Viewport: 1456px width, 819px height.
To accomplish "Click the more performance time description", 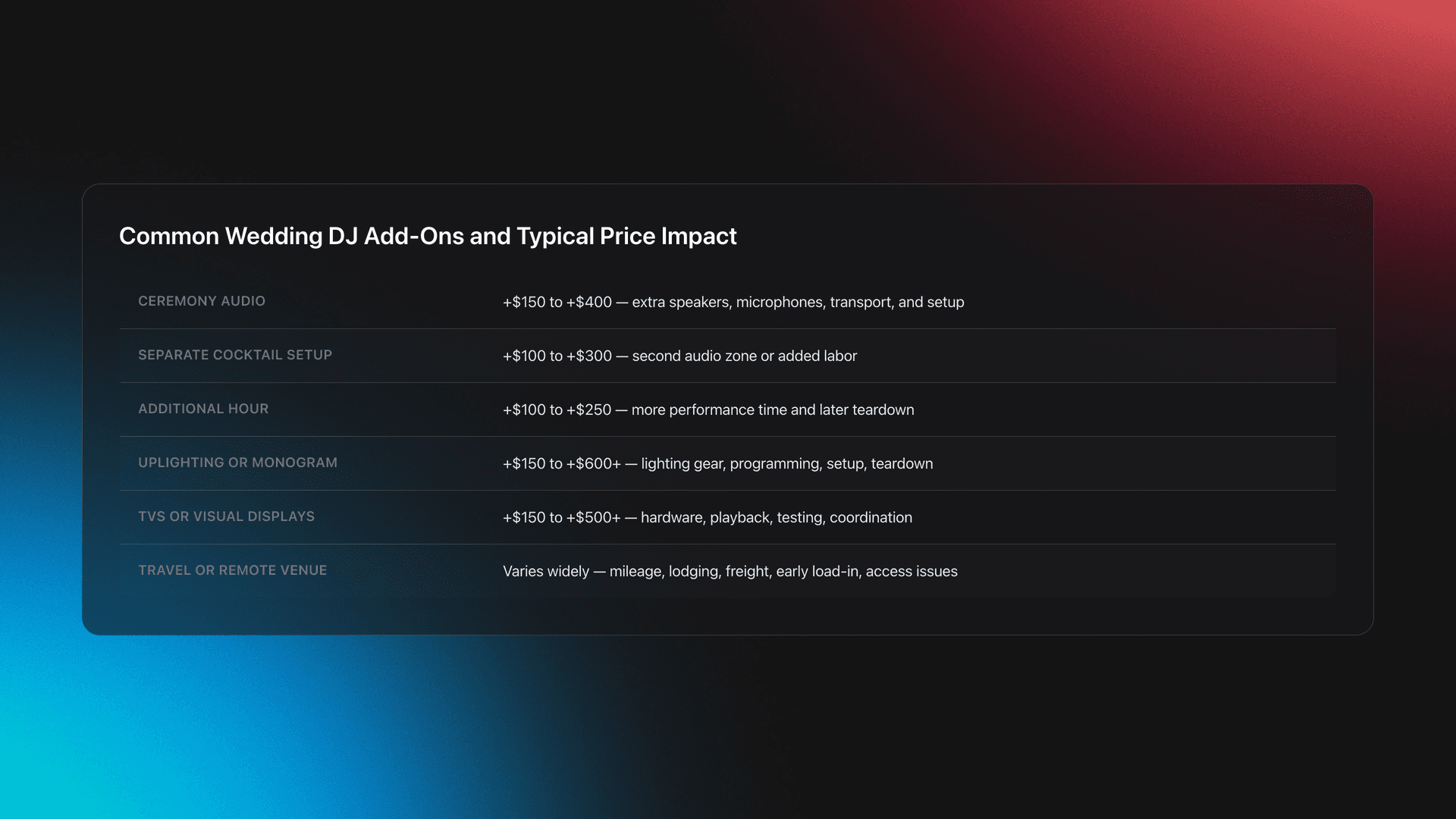I will coord(772,409).
